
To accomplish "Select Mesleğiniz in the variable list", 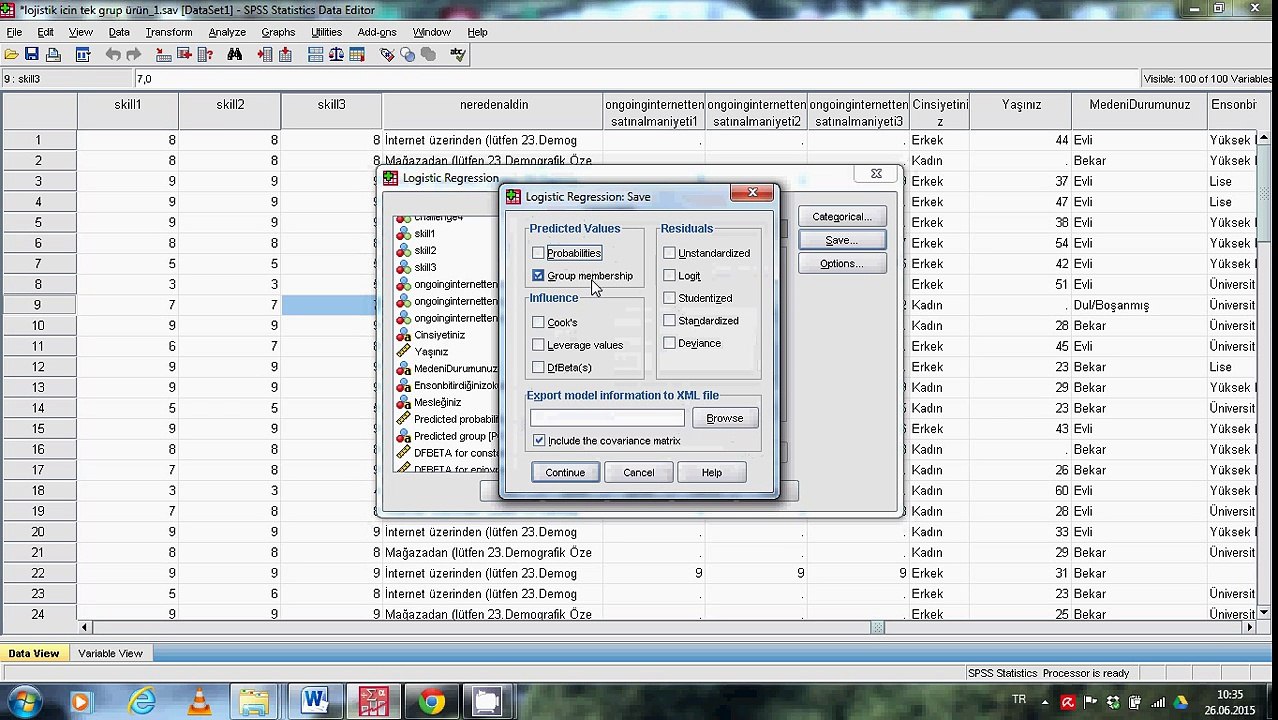I will coord(437,402).
